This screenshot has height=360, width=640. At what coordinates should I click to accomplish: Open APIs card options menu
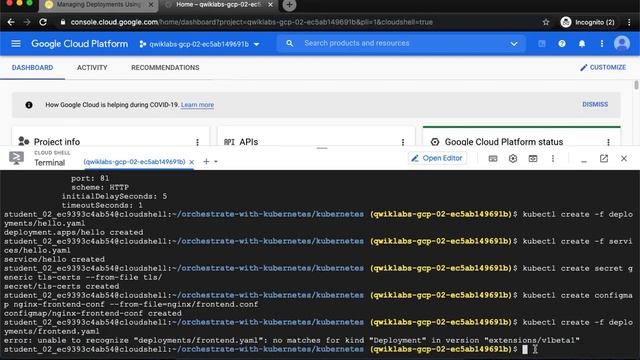(x=403, y=142)
